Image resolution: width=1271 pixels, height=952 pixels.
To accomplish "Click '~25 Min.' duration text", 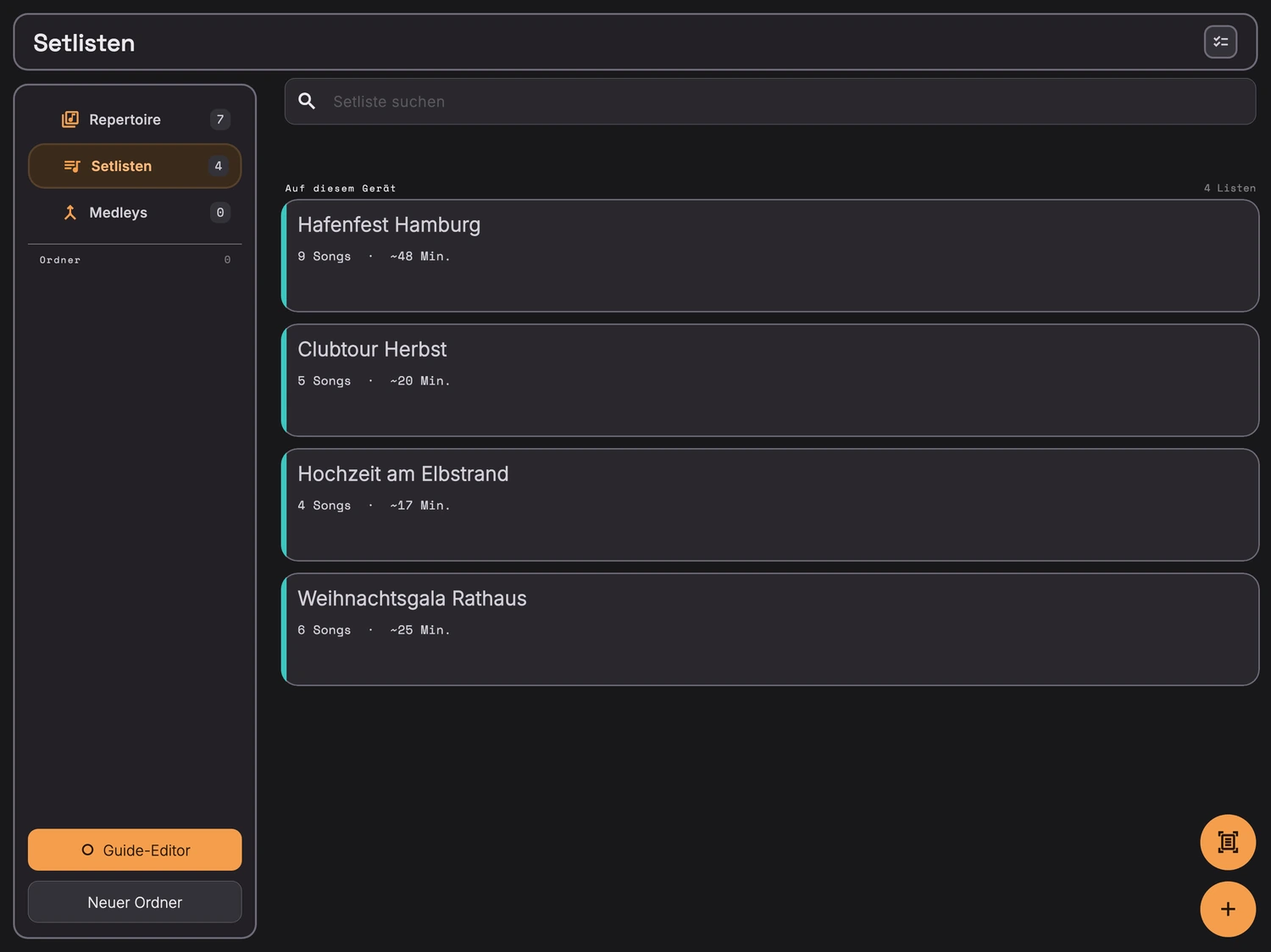I will pos(420,629).
